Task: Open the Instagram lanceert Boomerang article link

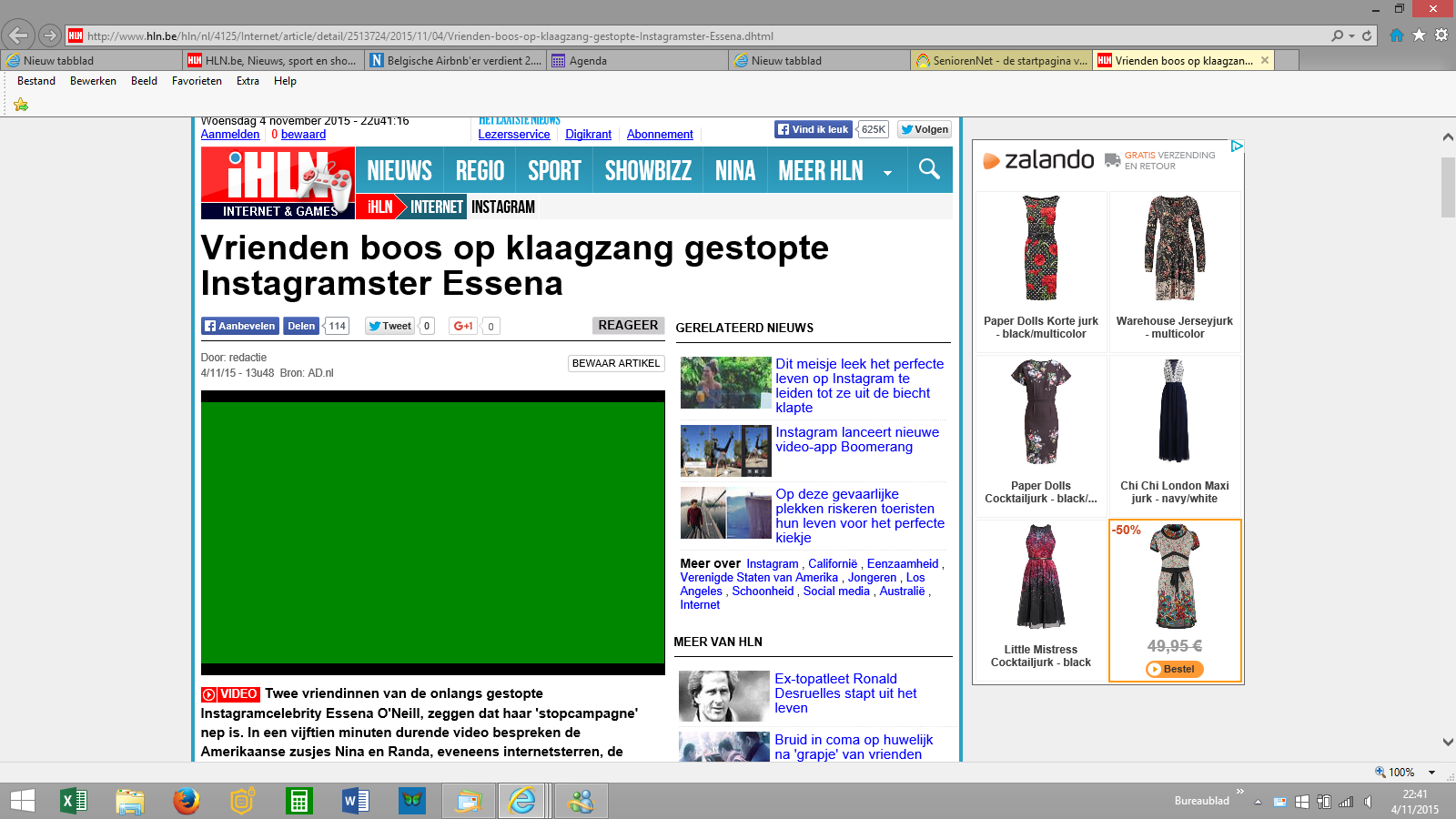Action: coord(856,440)
